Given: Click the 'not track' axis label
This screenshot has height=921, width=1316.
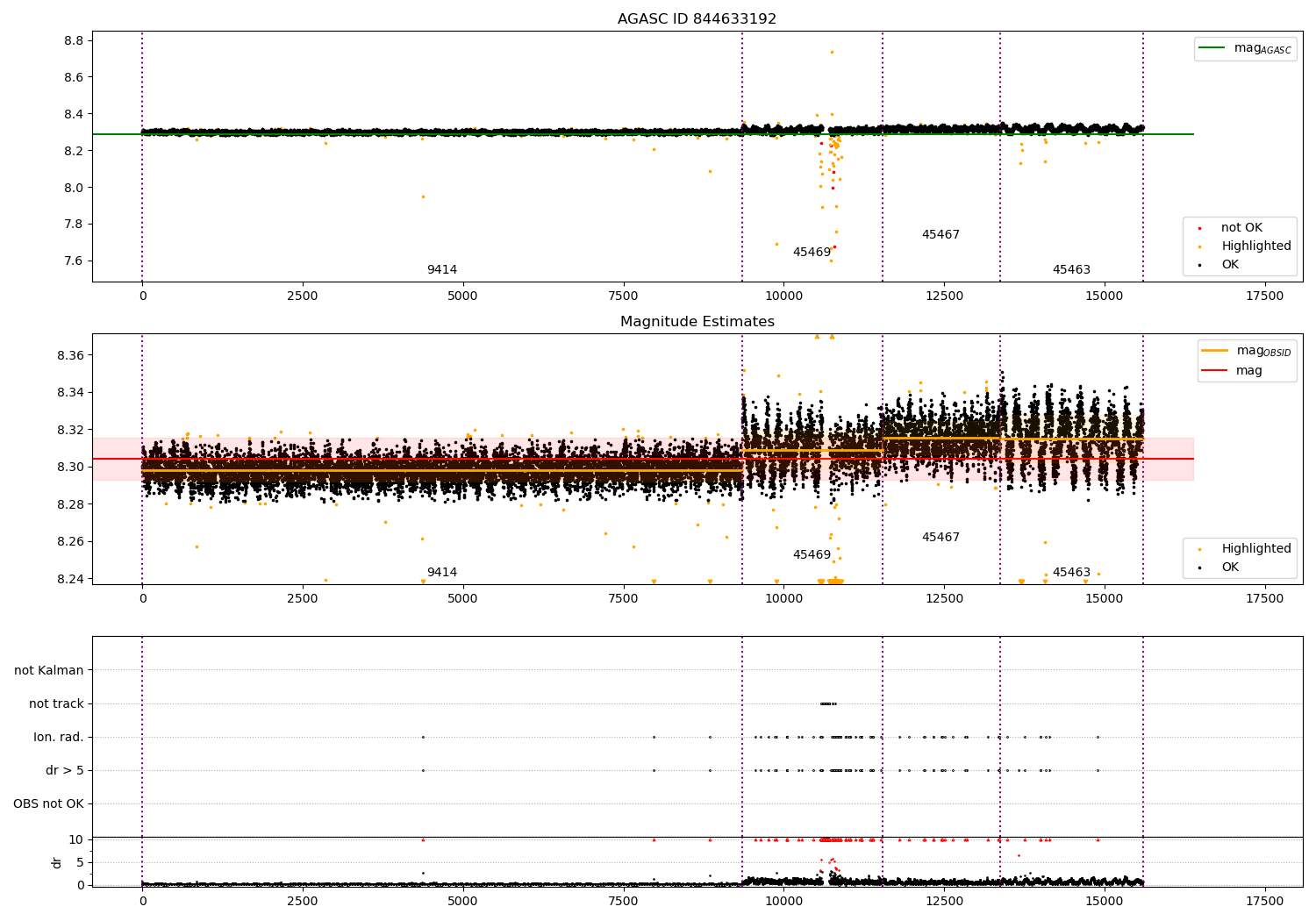Looking at the screenshot, I should point(56,704).
